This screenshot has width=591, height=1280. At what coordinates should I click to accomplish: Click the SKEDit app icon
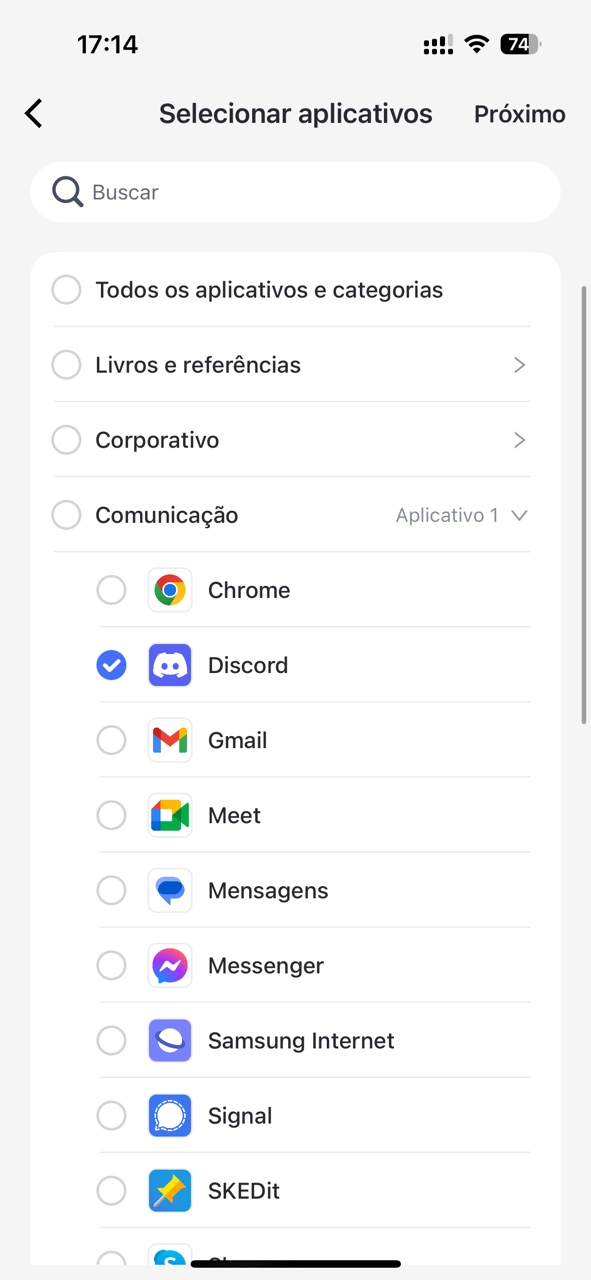(x=169, y=1190)
